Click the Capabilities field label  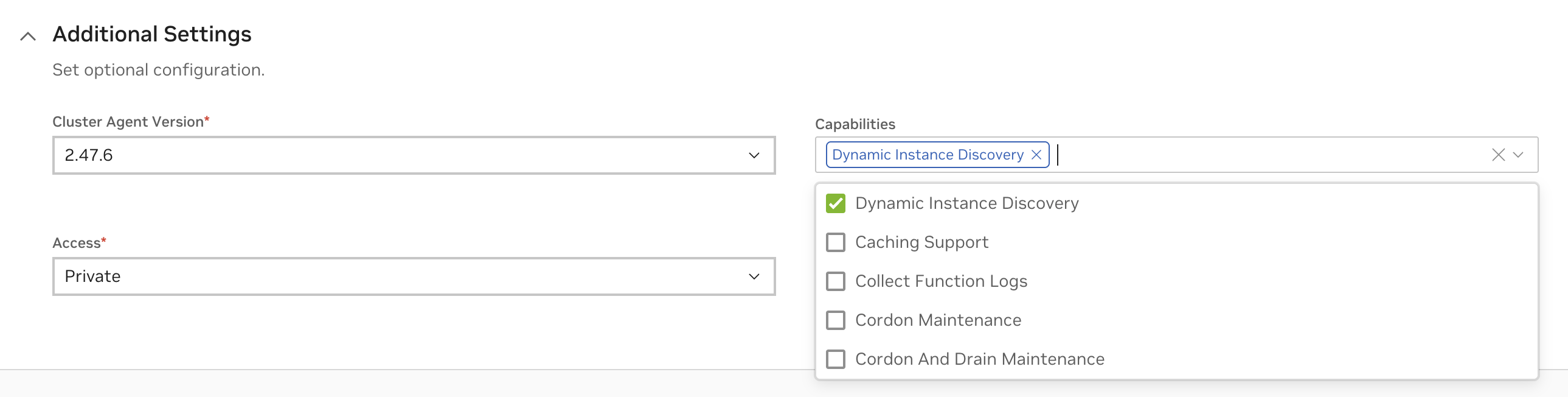click(855, 124)
